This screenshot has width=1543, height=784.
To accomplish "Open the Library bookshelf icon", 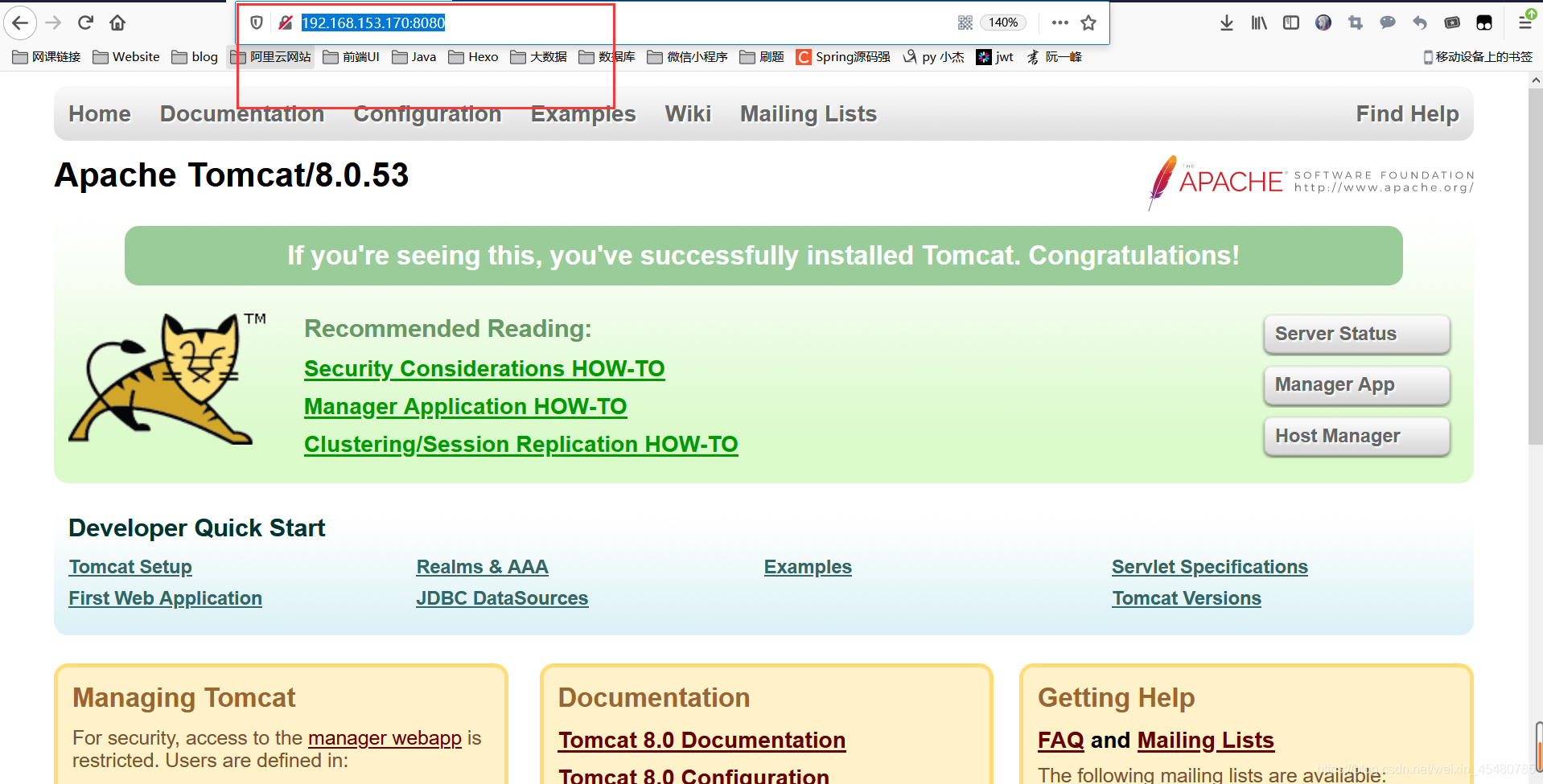I will click(x=1259, y=23).
